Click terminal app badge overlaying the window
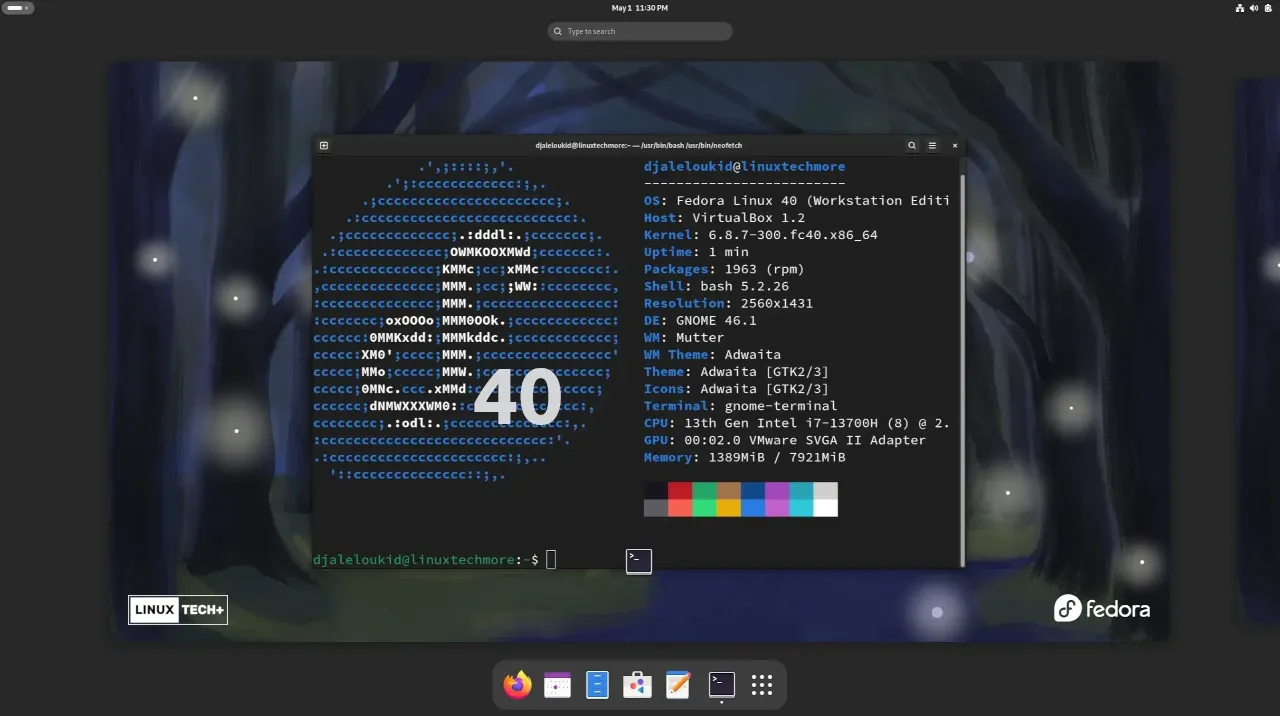Image resolution: width=1280 pixels, height=716 pixels. click(x=639, y=561)
